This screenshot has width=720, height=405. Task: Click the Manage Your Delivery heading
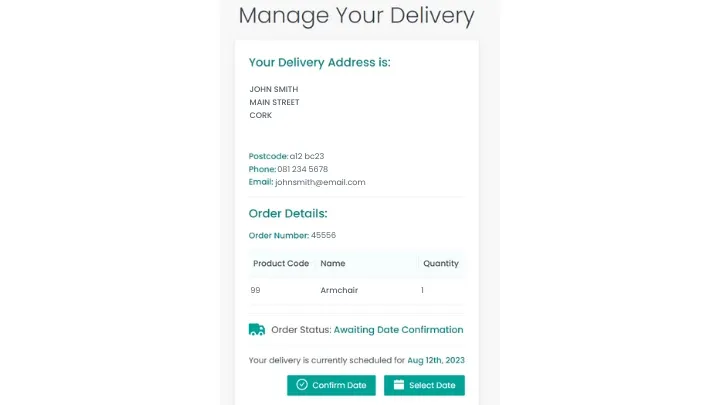tap(356, 16)
